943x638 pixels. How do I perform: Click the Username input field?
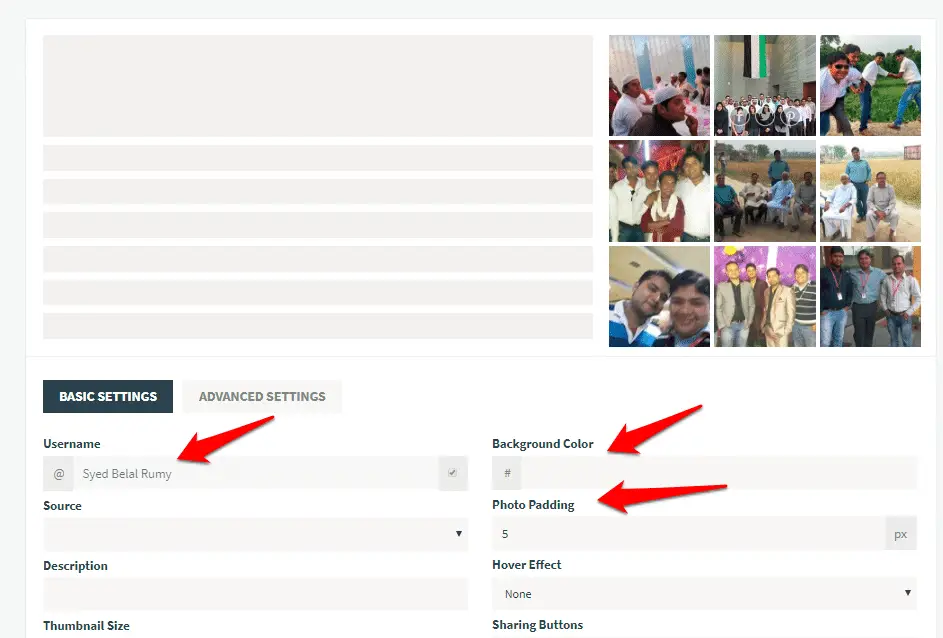(256, 473)
